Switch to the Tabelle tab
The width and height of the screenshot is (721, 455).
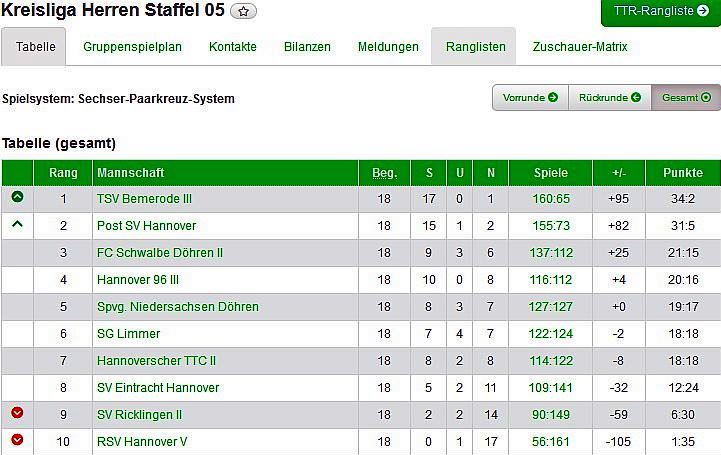pyautogui.click(x=35, y=47)
